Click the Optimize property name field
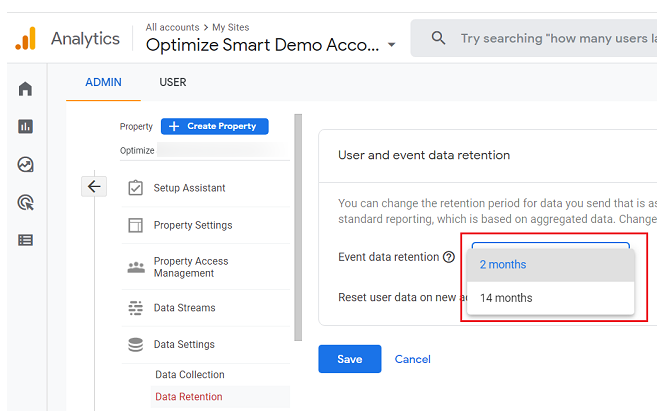Image resolution: width=669 pixels, height=417 pixels. click(205, 150)
